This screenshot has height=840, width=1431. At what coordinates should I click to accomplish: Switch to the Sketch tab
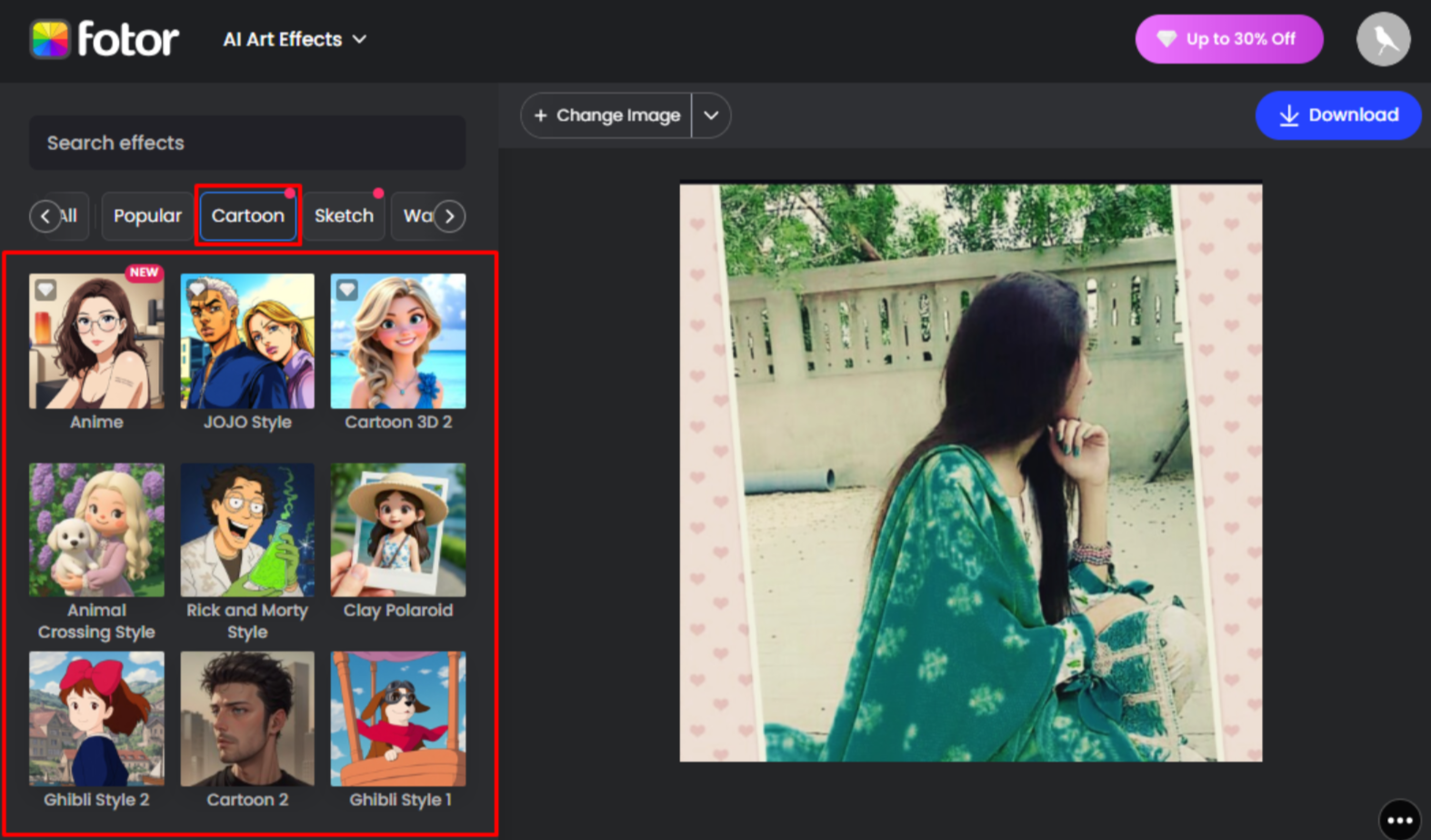[344, 215]
